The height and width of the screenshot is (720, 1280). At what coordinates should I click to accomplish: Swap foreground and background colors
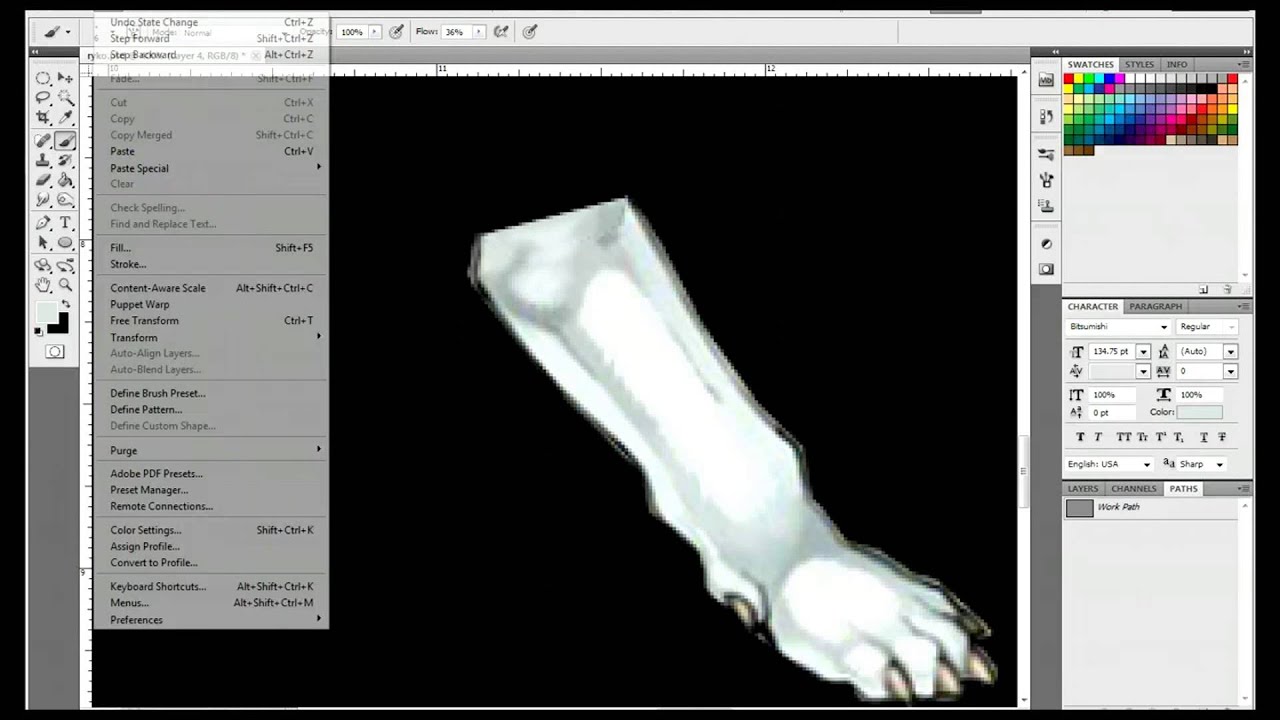(x=66, y=305)
